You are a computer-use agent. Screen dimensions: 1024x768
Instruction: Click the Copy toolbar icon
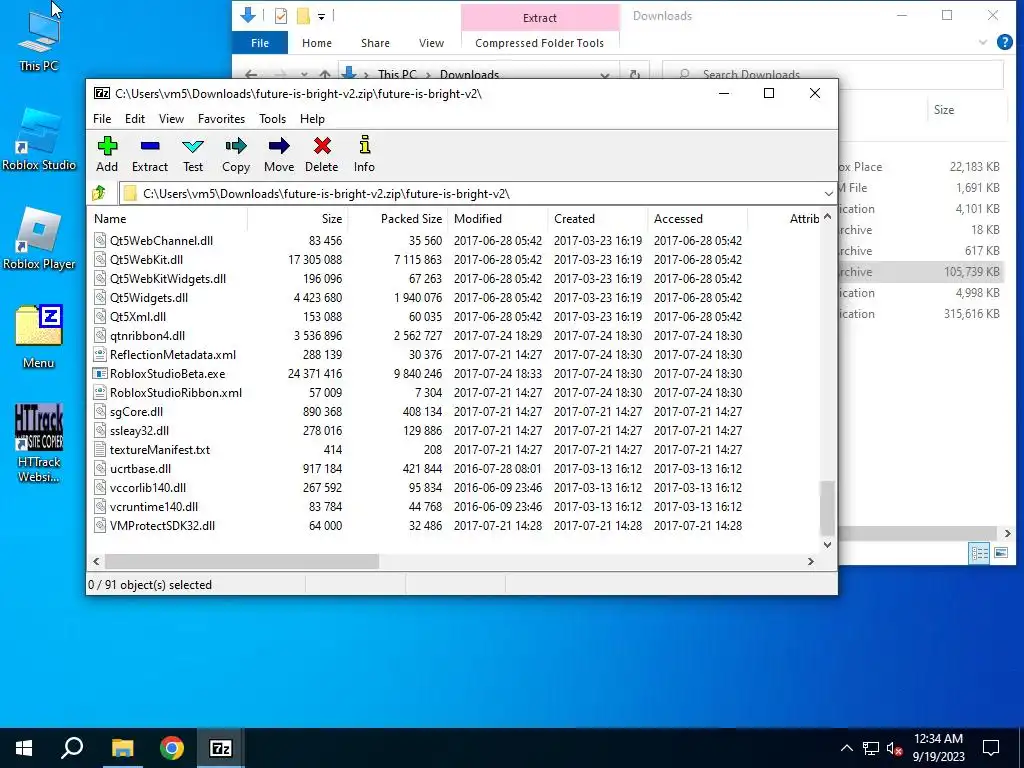click(x=236, y=154)
